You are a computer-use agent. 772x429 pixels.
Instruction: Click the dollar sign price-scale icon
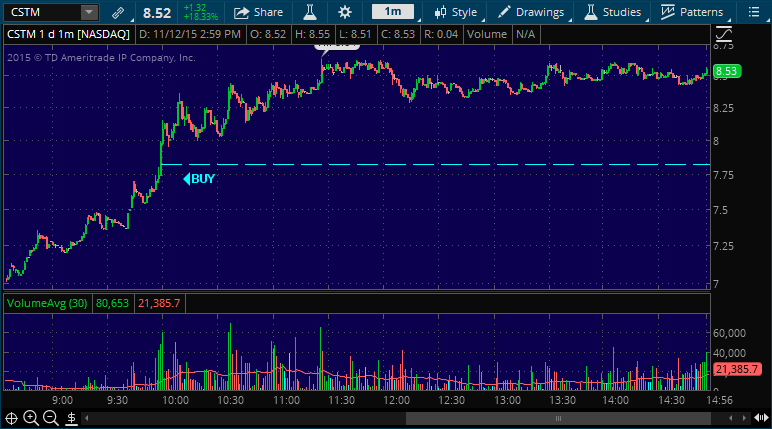pyautogui.click(x=71, y=418)
